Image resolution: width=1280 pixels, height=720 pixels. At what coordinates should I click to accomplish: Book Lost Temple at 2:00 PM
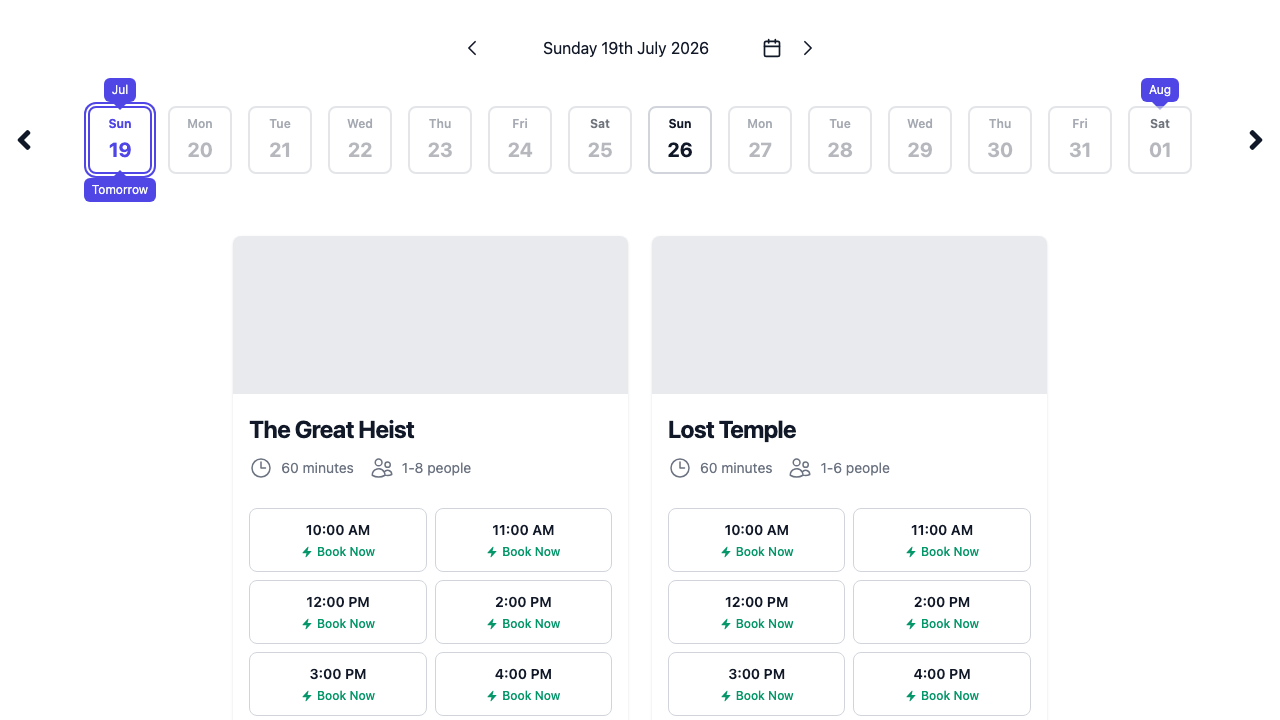pyautogui.click(x=942, y=612)
